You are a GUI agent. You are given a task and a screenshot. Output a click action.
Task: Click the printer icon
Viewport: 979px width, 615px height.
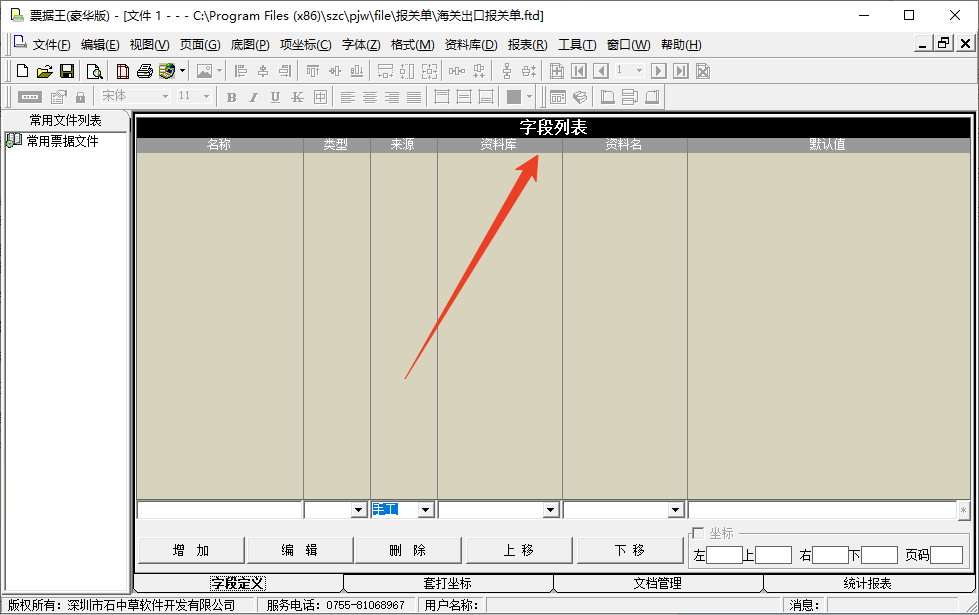coord(145,71)
